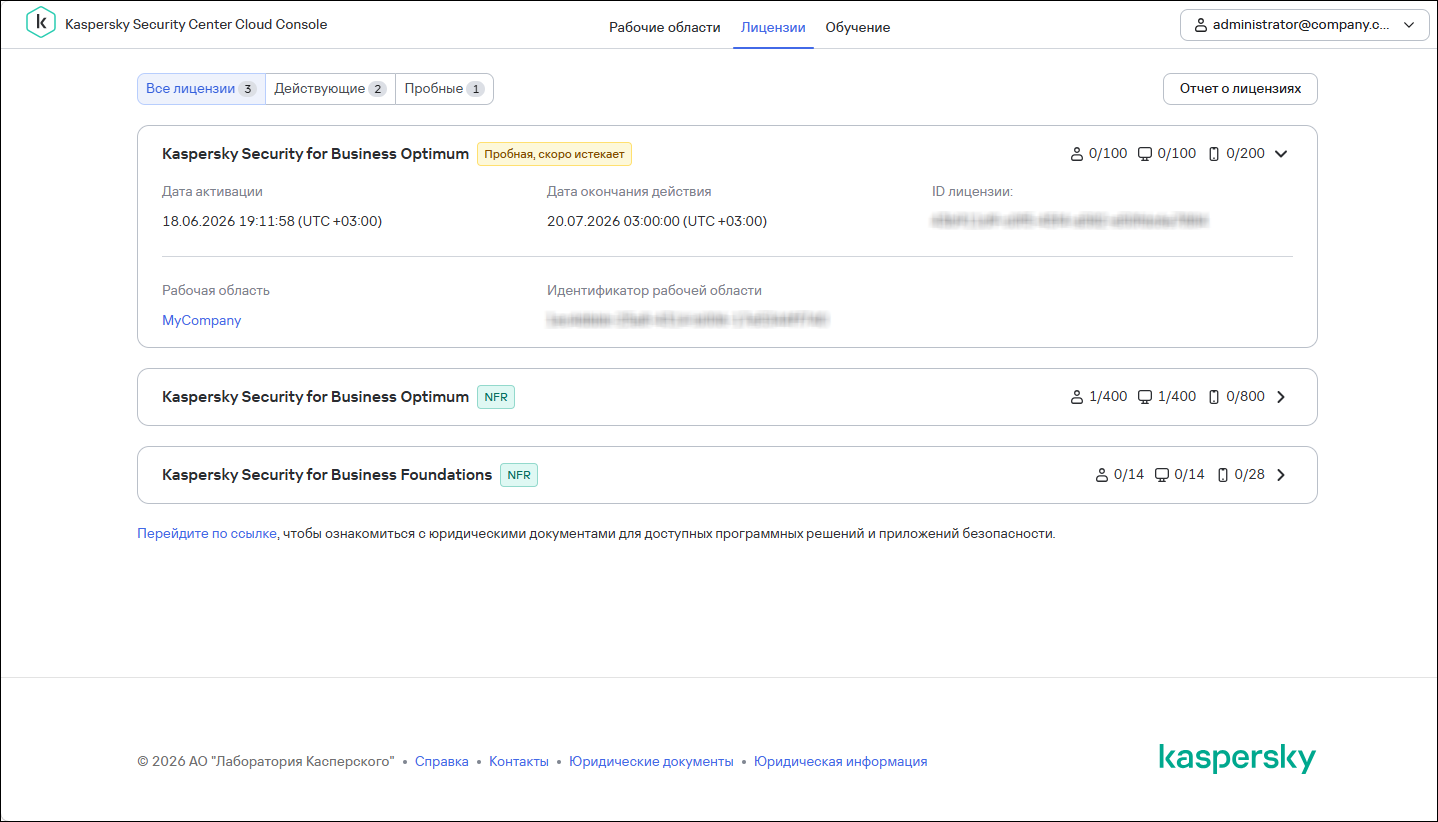Click Отчет о лицензиях button
Screen dimensions: 1438x822
(1240, 89)
